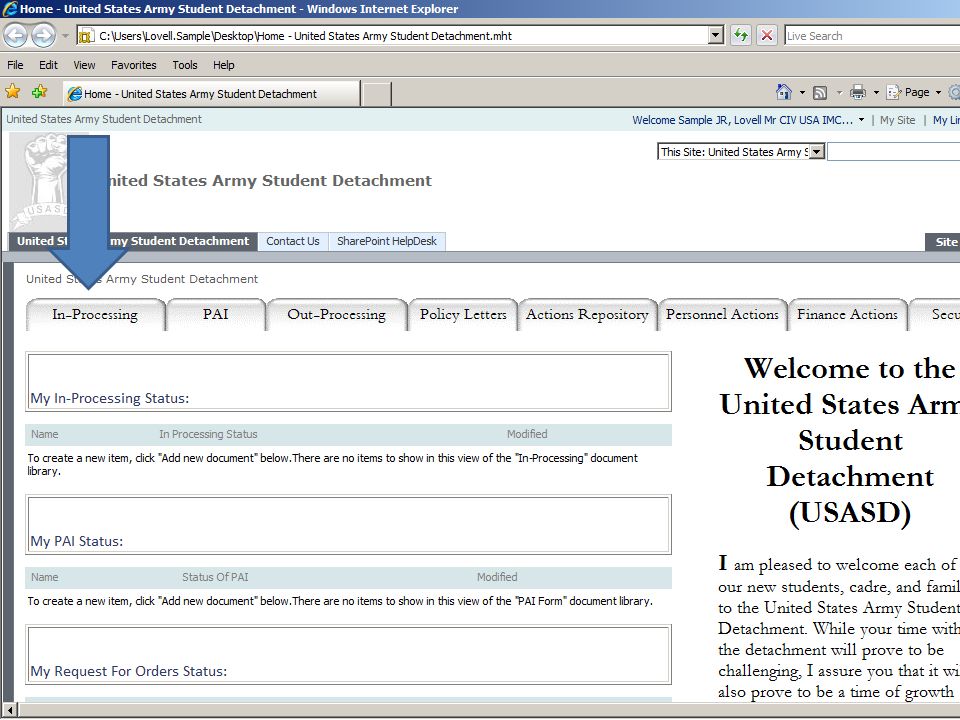Open the Tools menu
Image resolution: width=960 pixels, height=720 pixels.
point(184,65)
